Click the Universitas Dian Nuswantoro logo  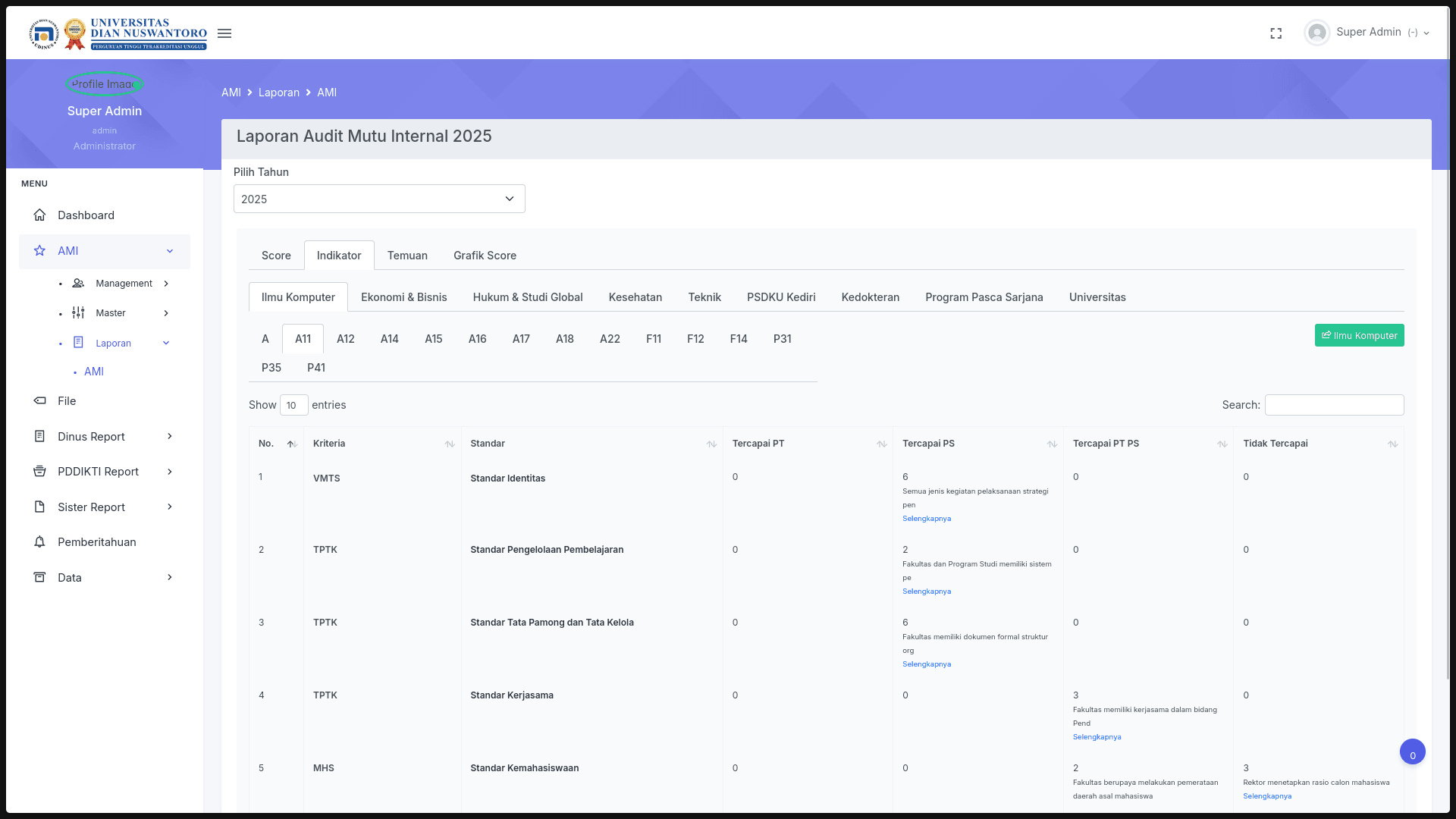[118, 34]
